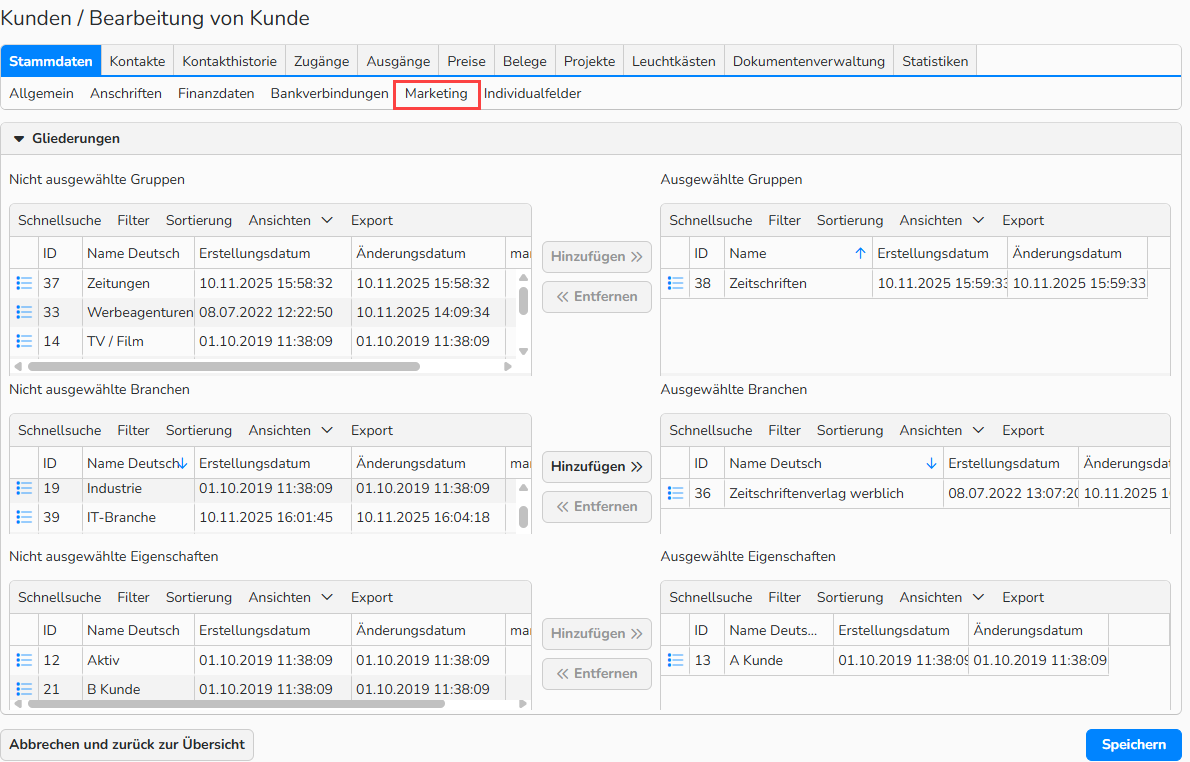Click Entfernen button for Gruppen
Viewport: 1190px width, 762px height.
[x=597, y=297]
